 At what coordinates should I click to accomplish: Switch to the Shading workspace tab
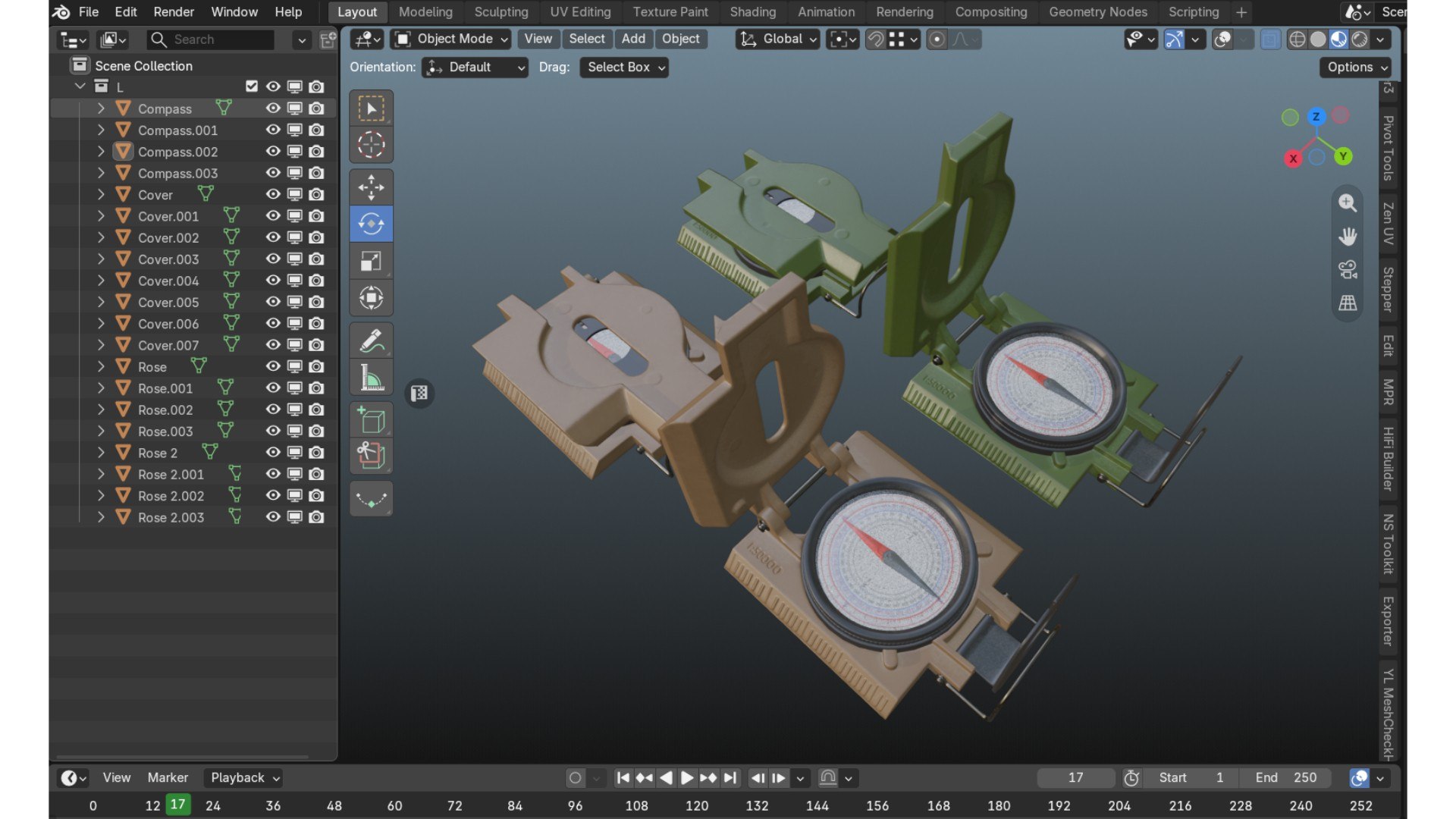pos(752,12)
